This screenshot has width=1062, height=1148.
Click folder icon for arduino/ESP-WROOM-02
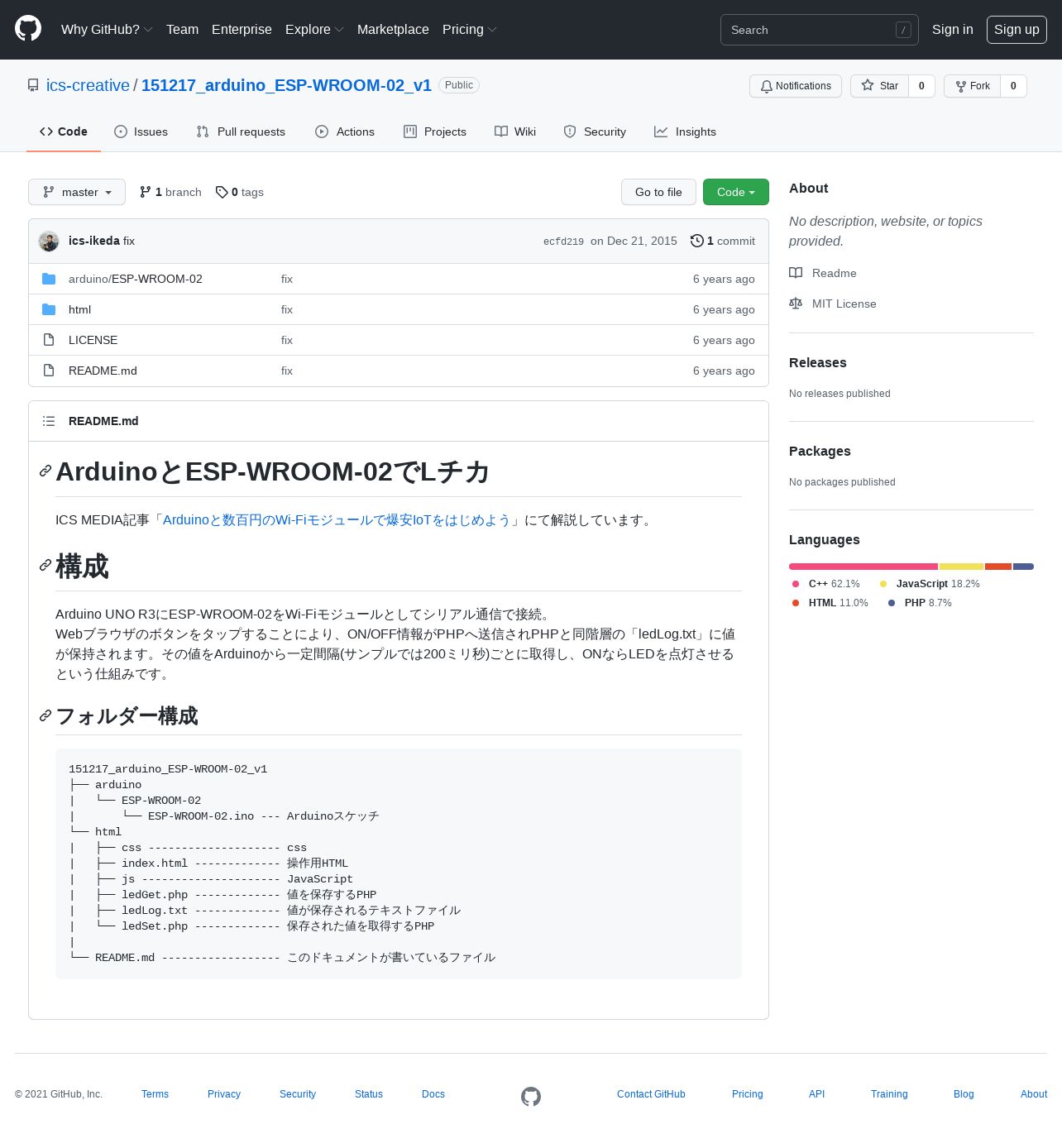tap(49, 279)
